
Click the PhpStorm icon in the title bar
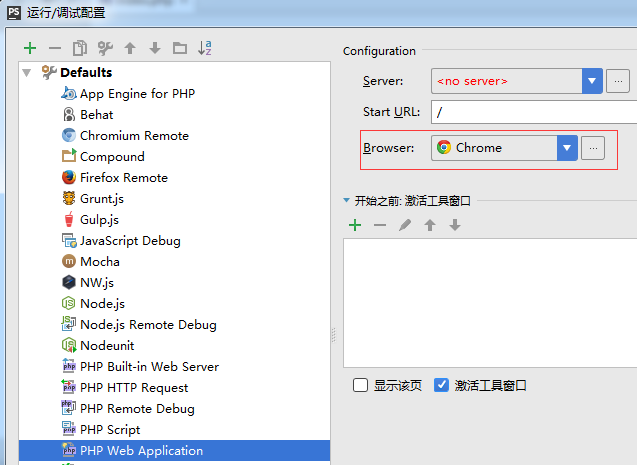click(x=13, y=13)
